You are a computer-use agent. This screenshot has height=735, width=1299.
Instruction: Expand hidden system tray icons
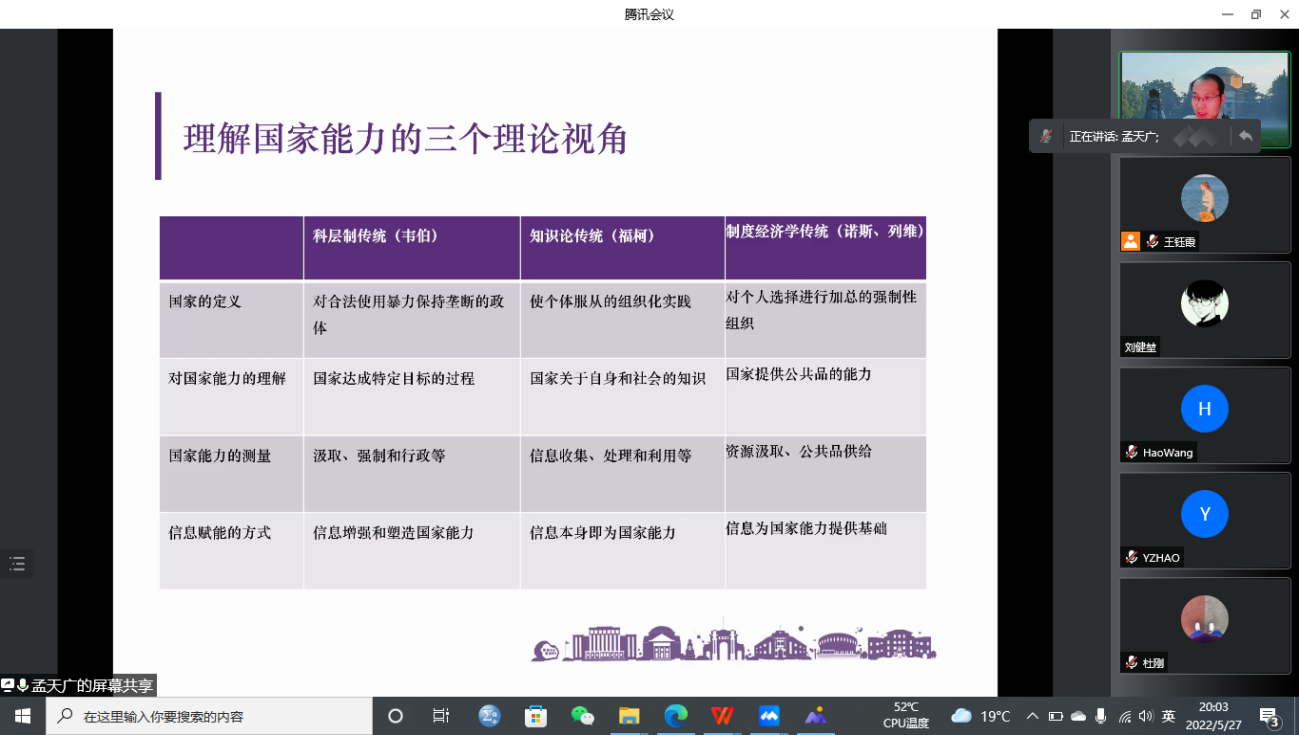[x=1032, y=716]
